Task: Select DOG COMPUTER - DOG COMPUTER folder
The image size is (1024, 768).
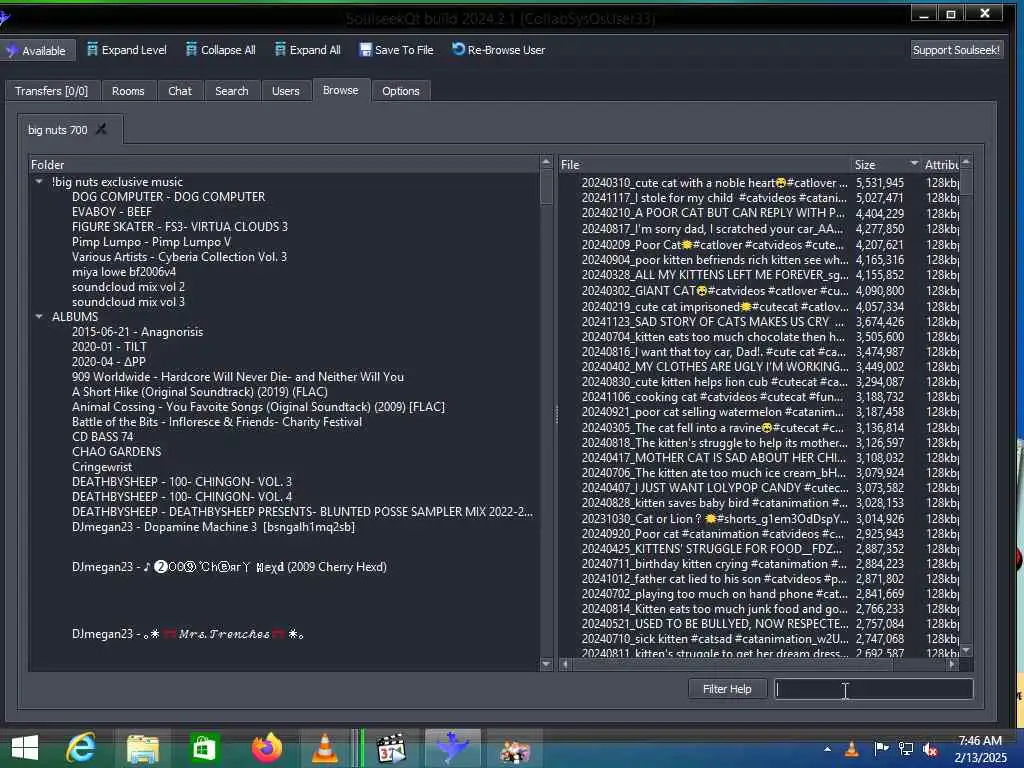Action: pos(168,197)
